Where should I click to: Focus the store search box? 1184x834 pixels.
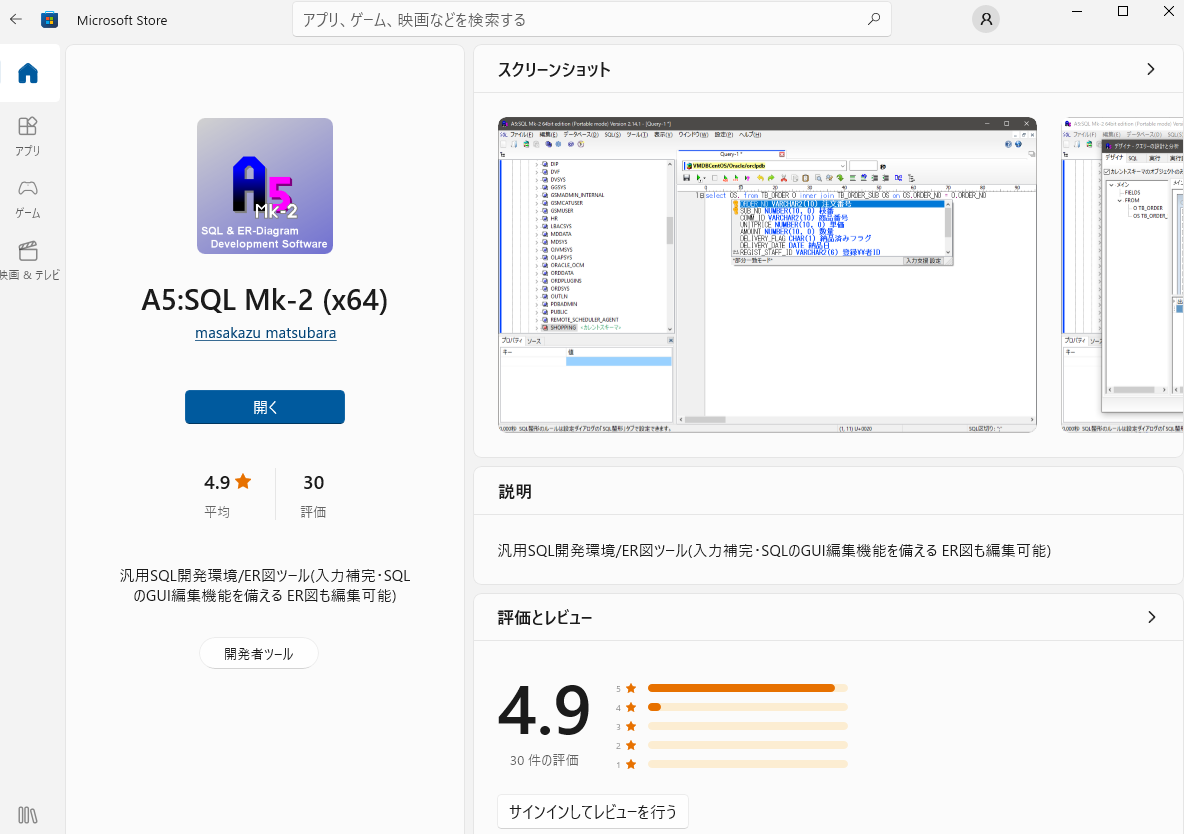(591, 20)
